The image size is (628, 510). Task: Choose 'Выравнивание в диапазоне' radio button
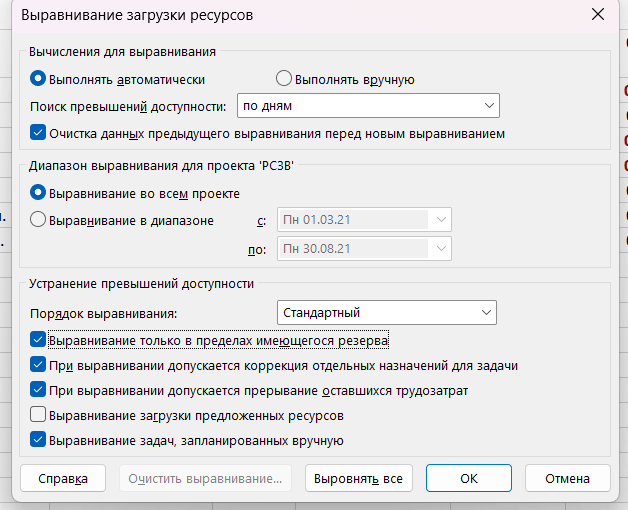coord(38,220)
